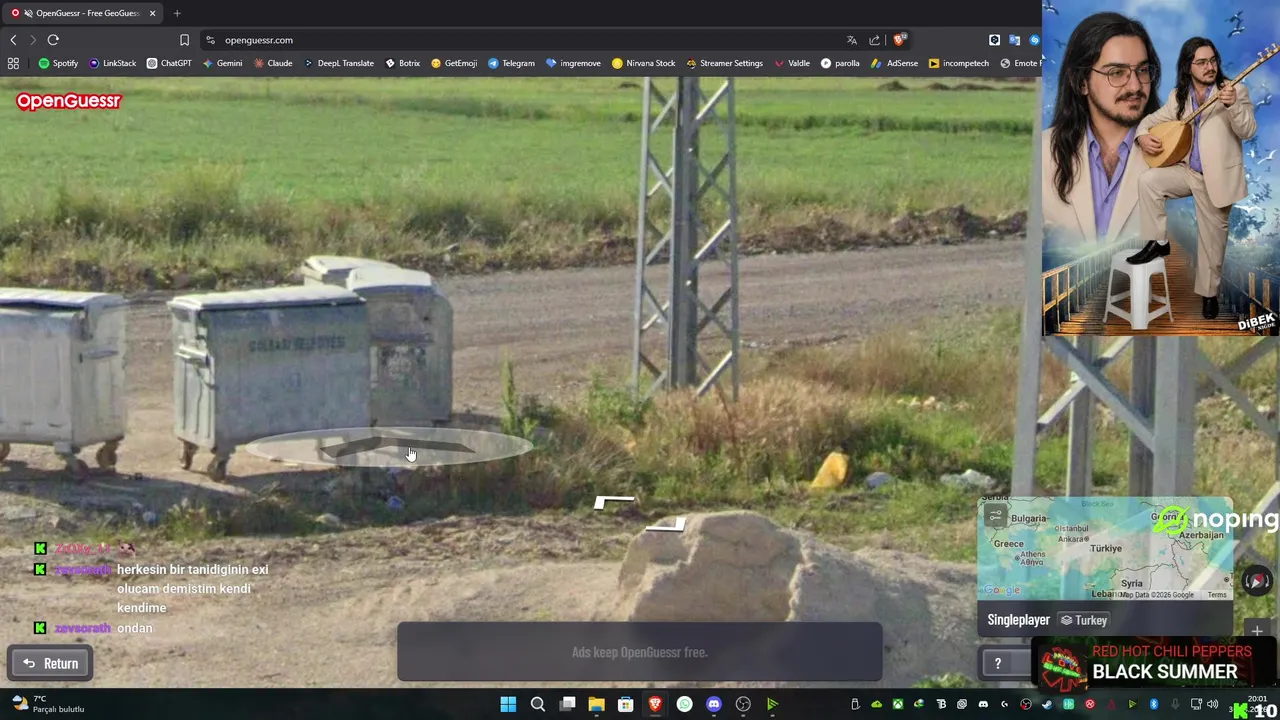The image size is (1280, 720).
Task: Open Discord from taskbar
Action: click(x=714, y=704)
